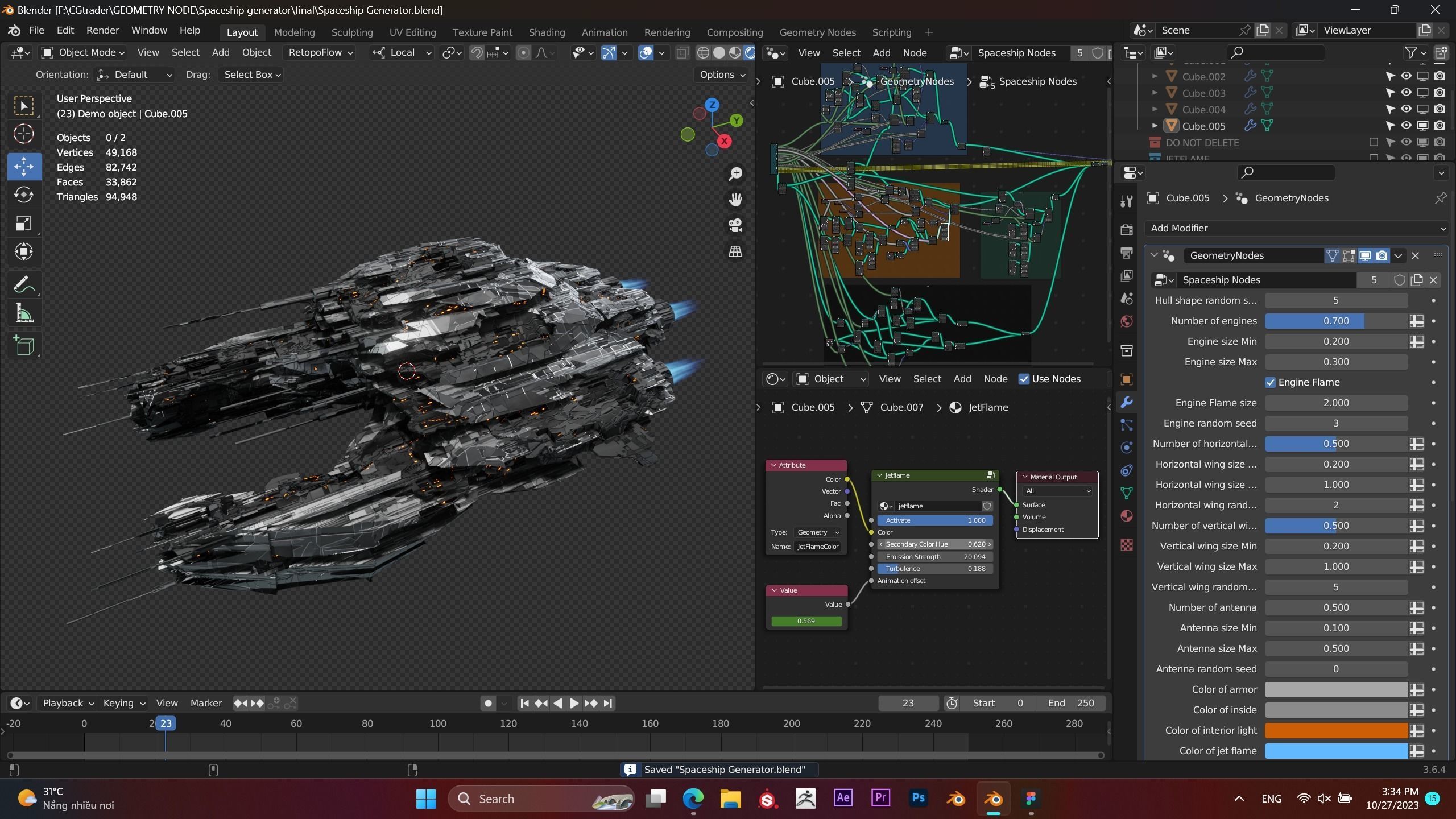Click Color of interior light swatch
This screenshot has width=1456, height=819.
(x=1336, y=730)
